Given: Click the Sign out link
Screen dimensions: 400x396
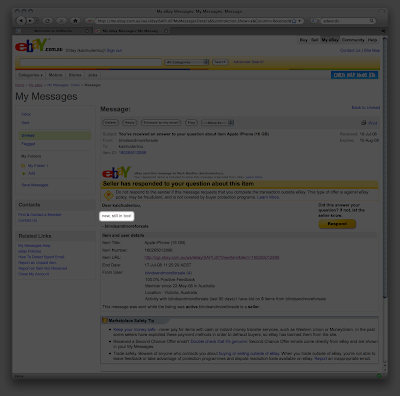Looking at the screenshot, I should tap(114, 50).
